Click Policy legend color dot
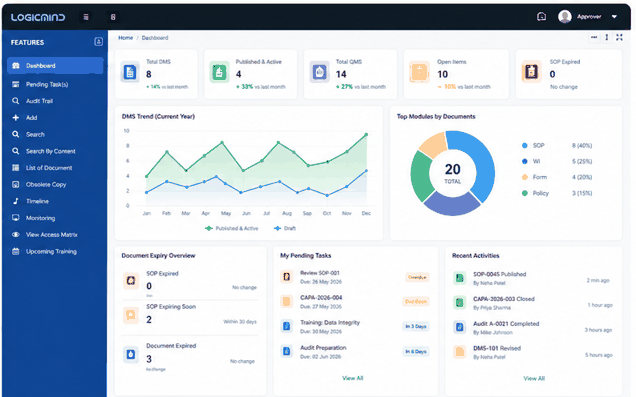Viewport: 636px width, 397px height. tap(525, 193)
